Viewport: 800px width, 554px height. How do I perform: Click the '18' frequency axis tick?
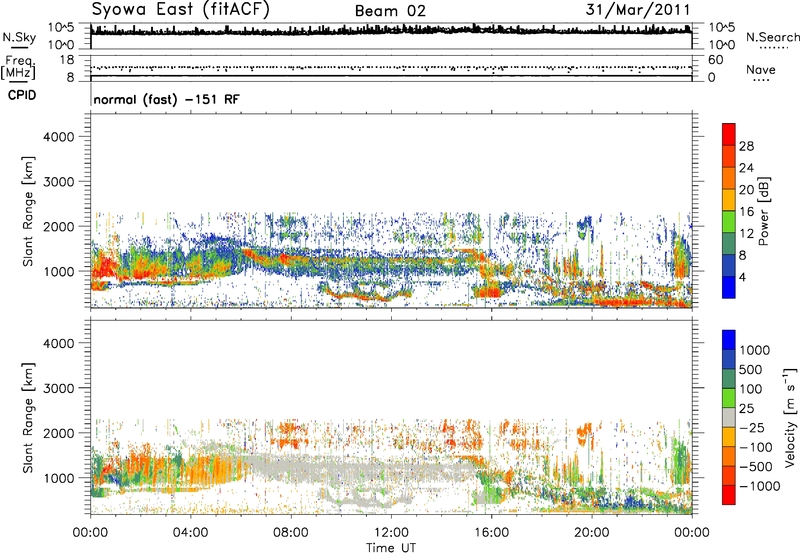(x=67, y=60)
